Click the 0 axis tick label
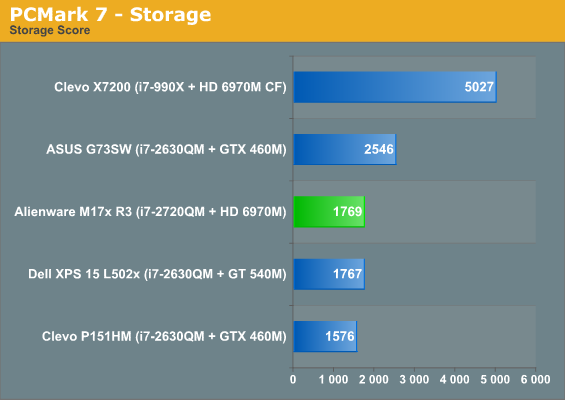This screenshot has width=565, height=400. click(x=293, y=379)
